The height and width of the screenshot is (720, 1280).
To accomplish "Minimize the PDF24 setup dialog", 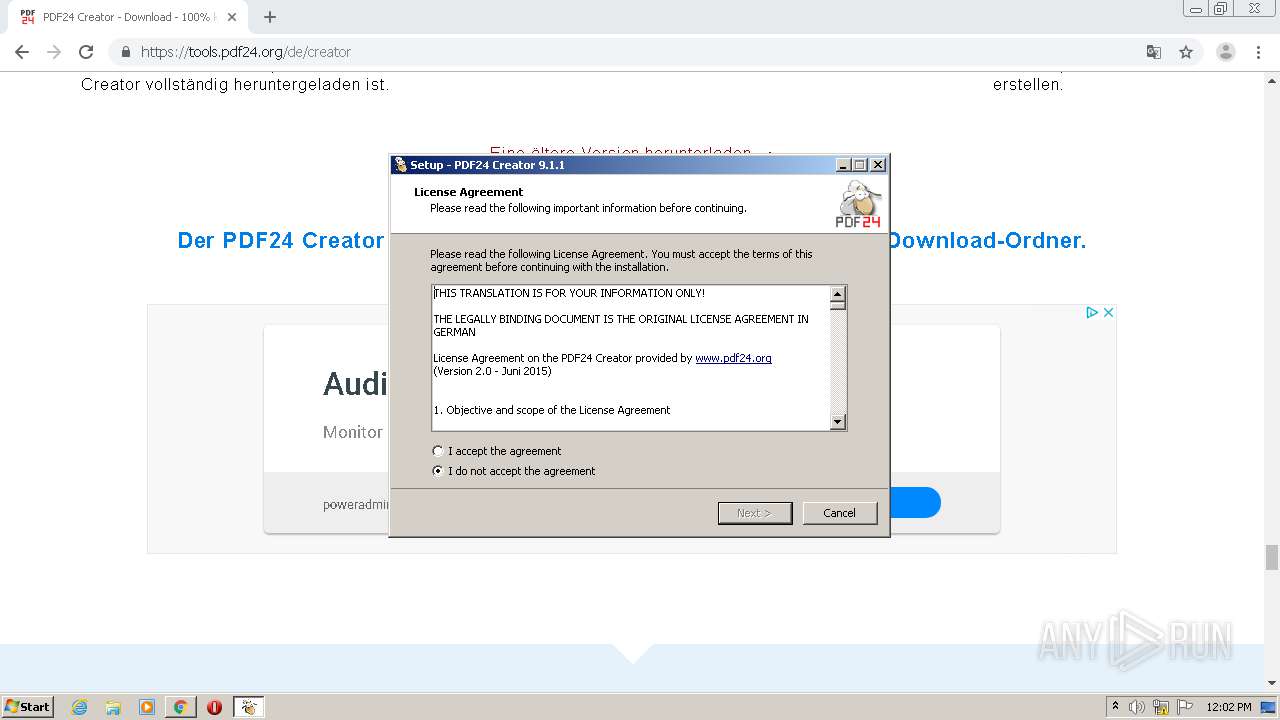I will (x=843, y=165).
